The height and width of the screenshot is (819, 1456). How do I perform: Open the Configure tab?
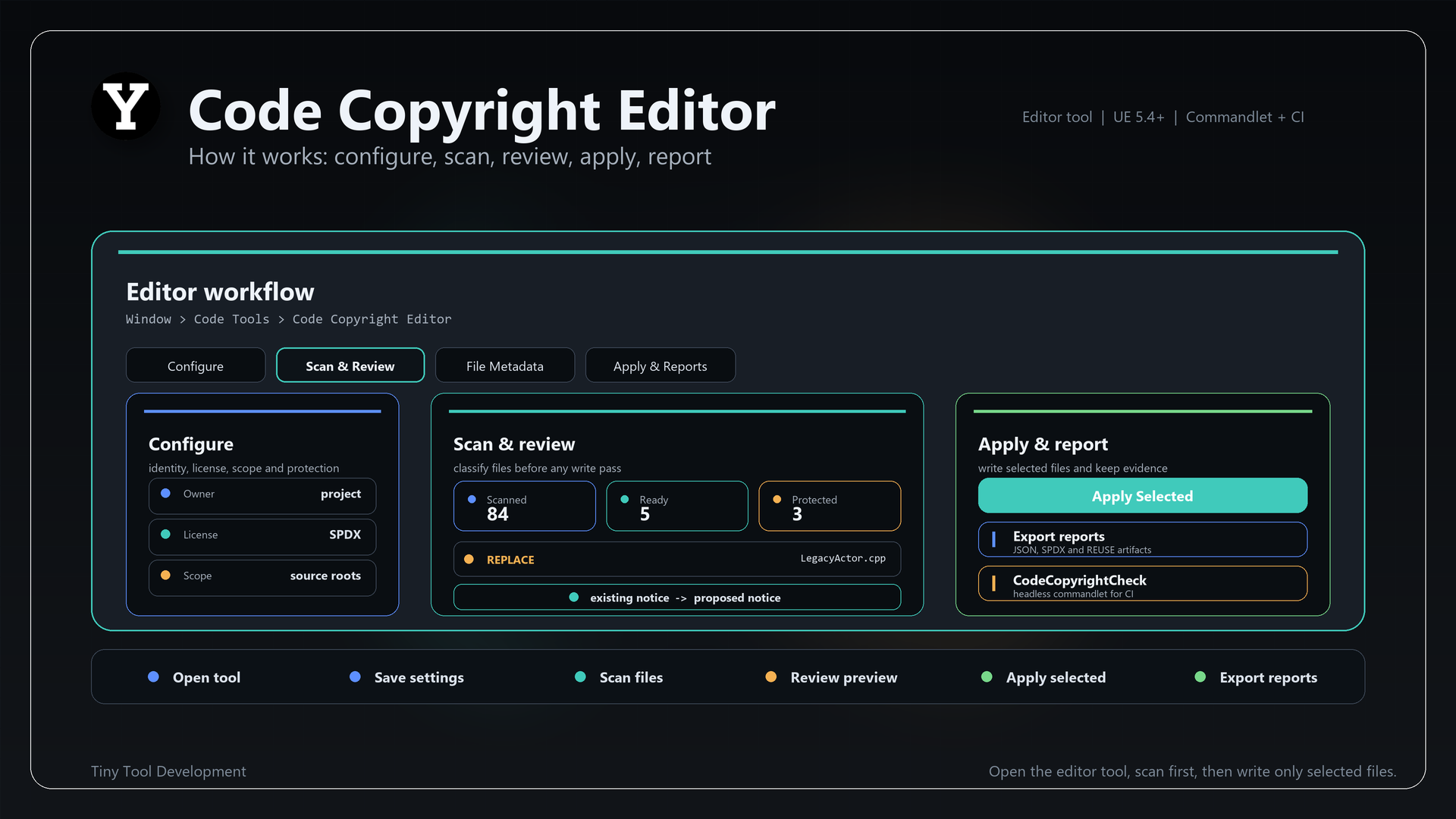click(x=196, y=366)
